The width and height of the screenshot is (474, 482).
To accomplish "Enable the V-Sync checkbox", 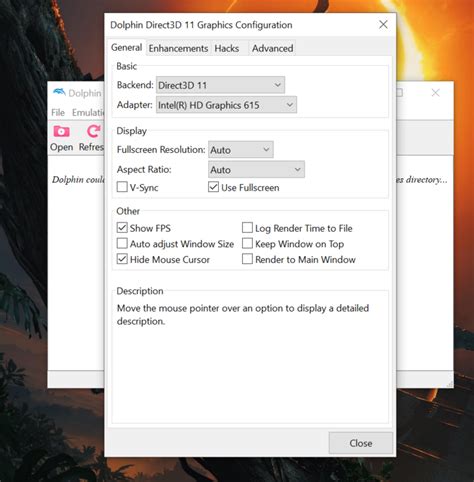I will (x=122, y=187).
